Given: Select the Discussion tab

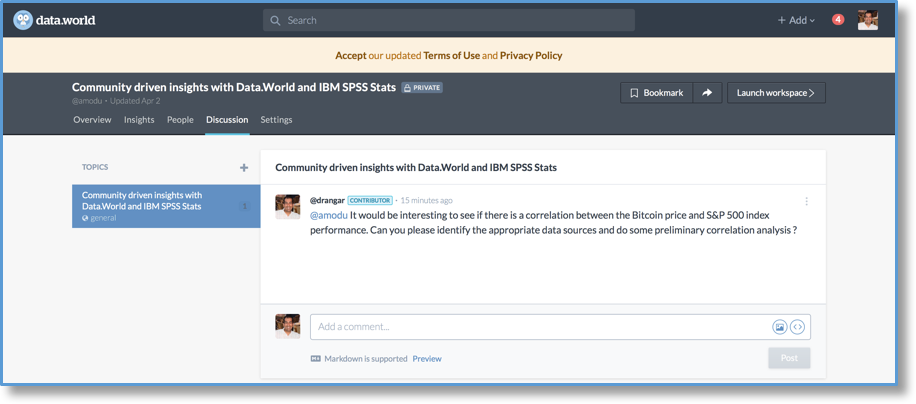Looking at the screenshot, I should tap(227, 120).
